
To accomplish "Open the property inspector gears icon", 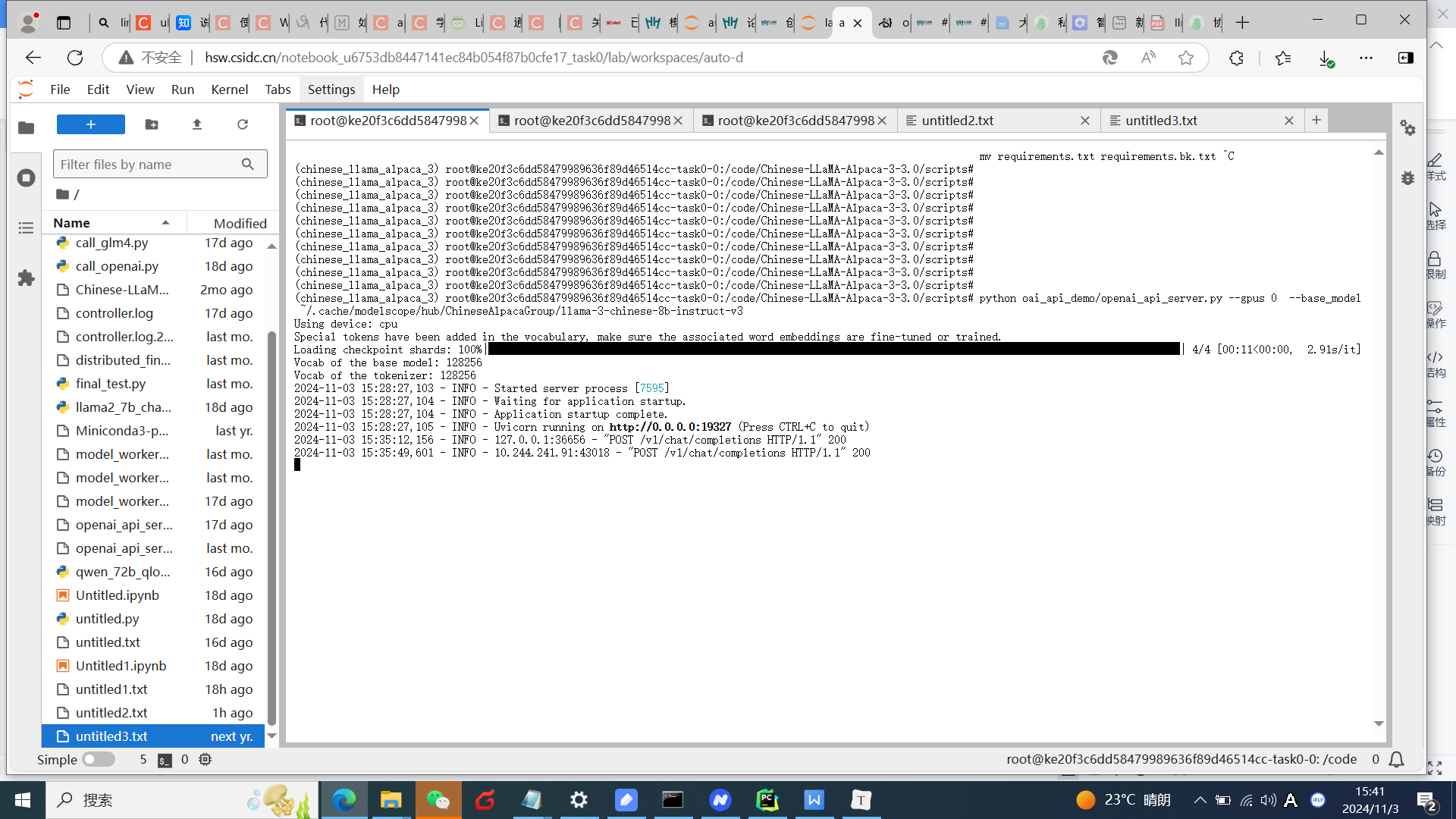I will pos(1408,128).
